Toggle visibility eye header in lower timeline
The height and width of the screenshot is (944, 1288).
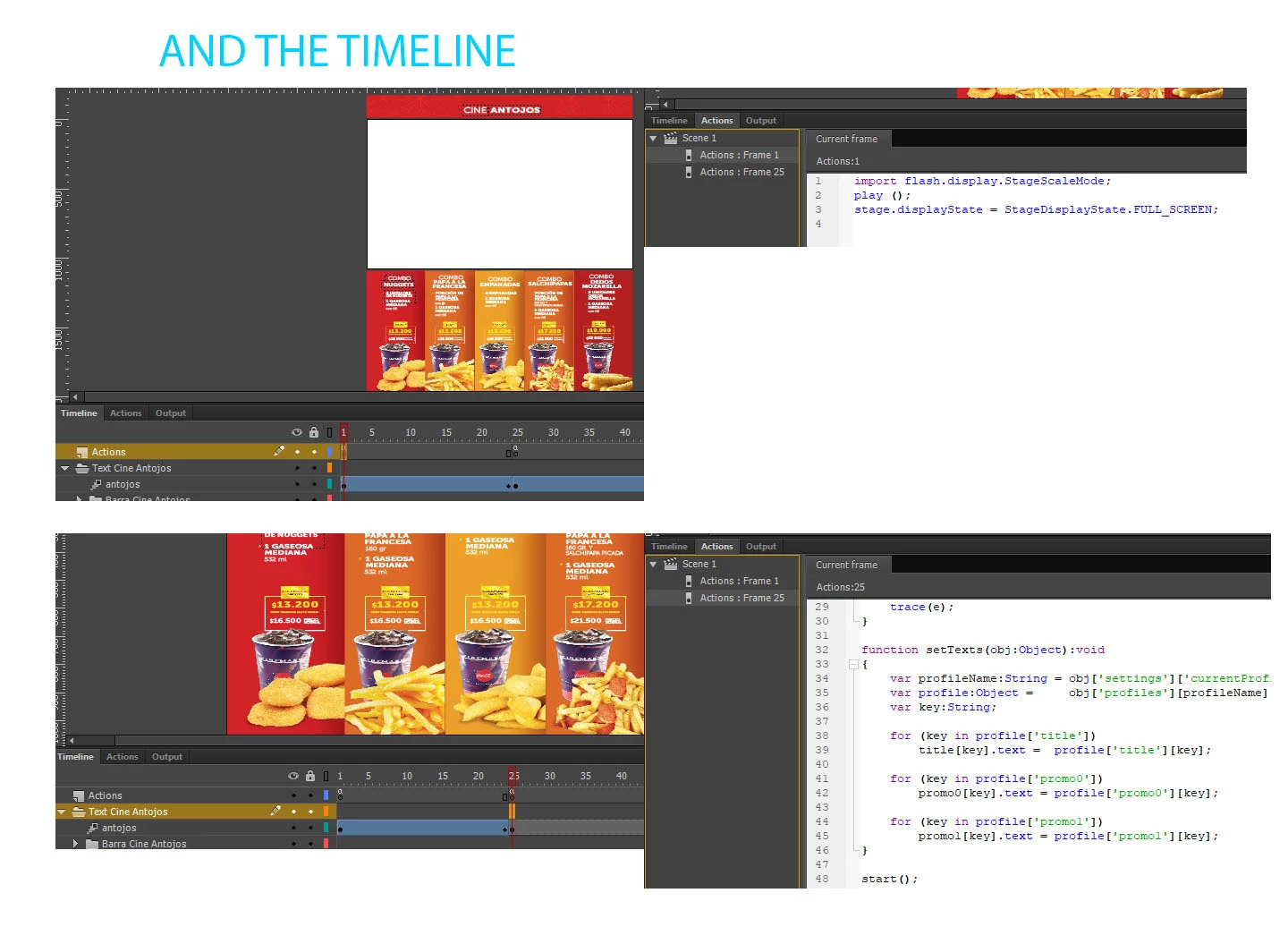[293, 776]
